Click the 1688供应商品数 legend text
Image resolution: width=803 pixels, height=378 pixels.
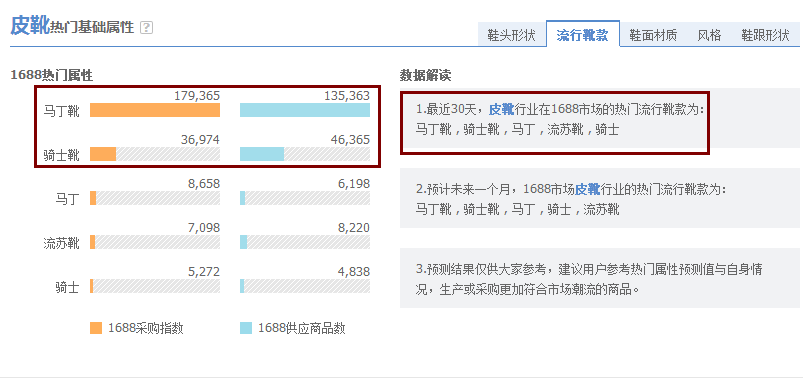click(x=302, y=328)
